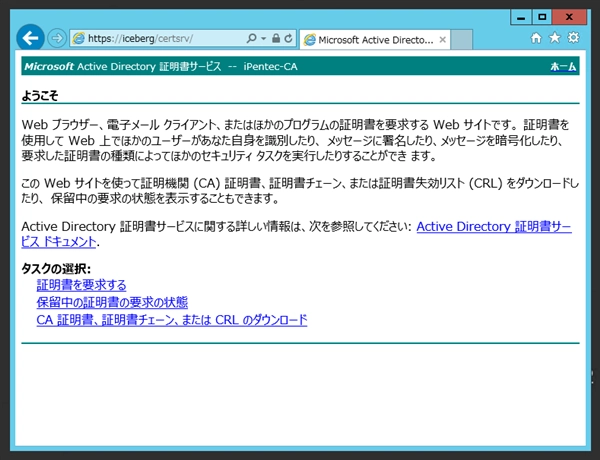This screenshot has height=460, width=600.
Task: Open a new blank tab
Action: point(461,39)
